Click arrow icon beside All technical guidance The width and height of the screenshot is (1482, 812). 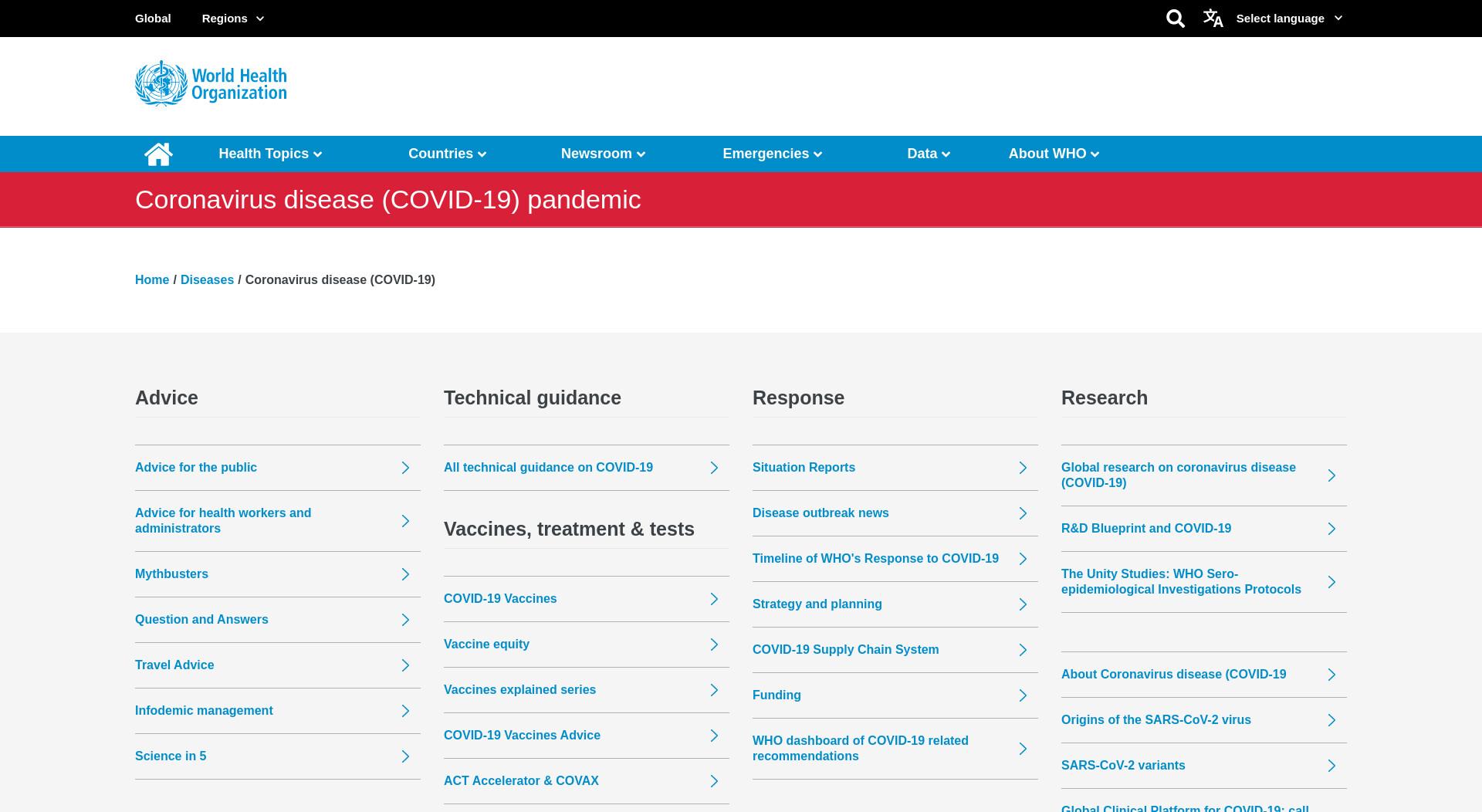coord(714,468)
